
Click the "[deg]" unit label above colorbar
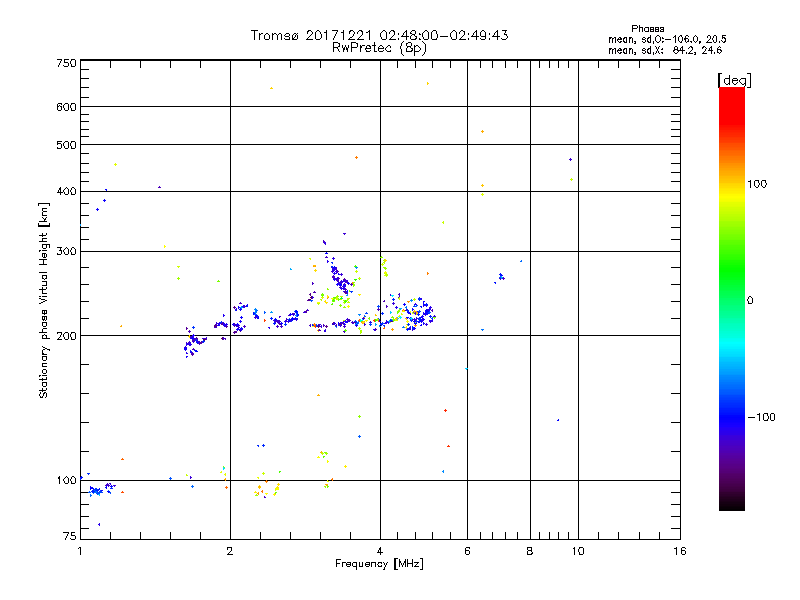pyautogui.click(x=734, y=80)
